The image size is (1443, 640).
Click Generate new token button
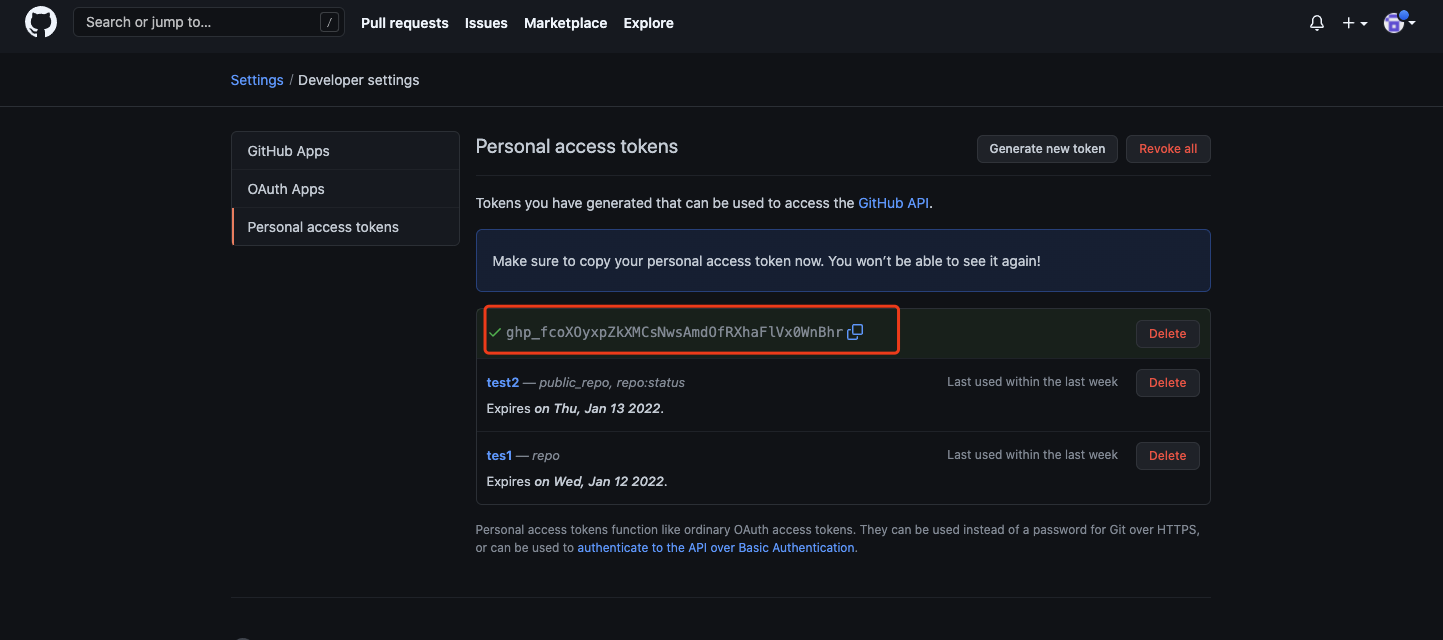pos(1047,149)
